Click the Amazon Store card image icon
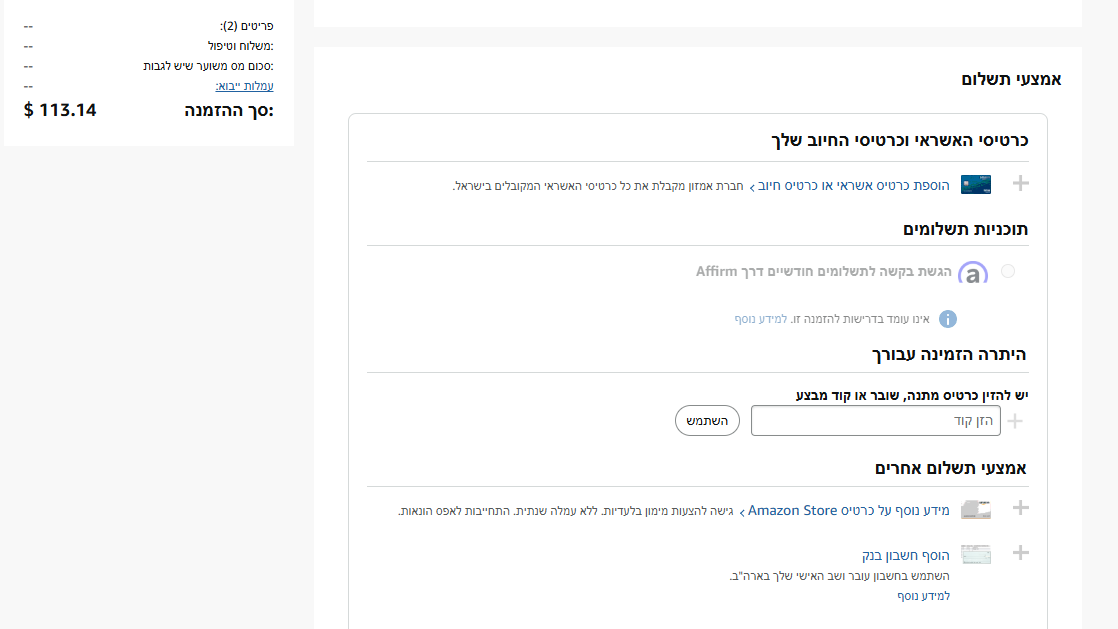The width and height of the screenshot is (1118, 629). [x=975, y=510]
